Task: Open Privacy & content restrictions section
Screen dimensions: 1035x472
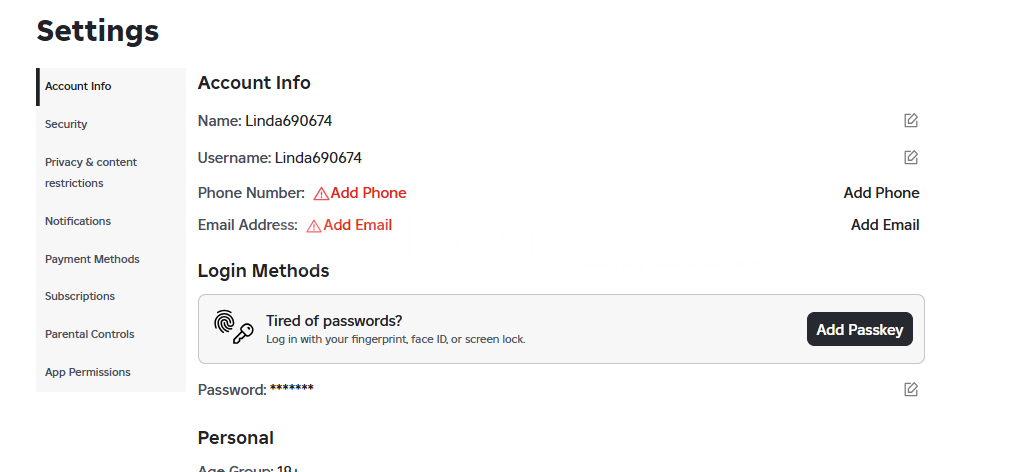Action: [x=91, y=172]
